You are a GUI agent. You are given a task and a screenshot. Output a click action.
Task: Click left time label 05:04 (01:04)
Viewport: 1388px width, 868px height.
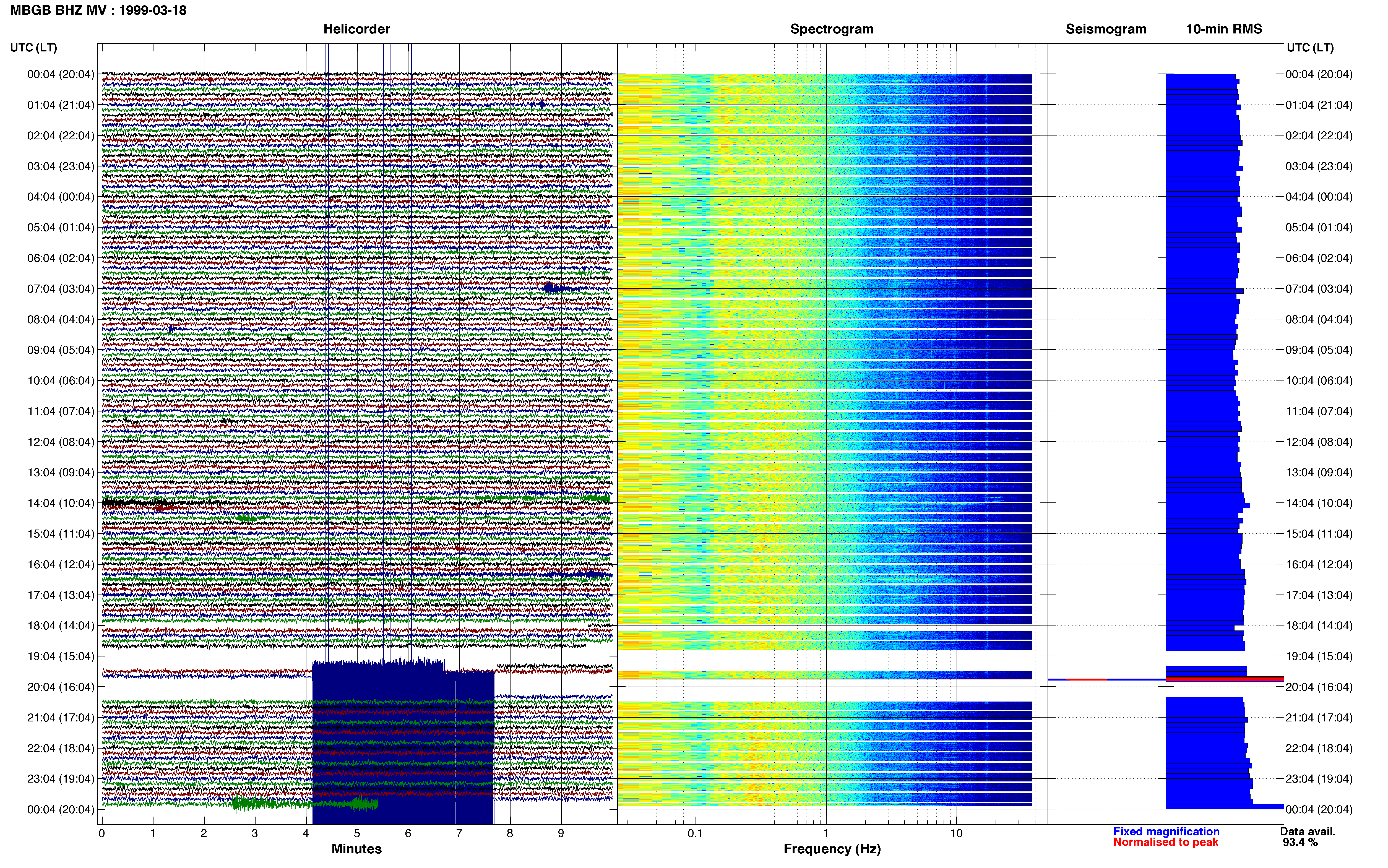[x=61, y=227]
